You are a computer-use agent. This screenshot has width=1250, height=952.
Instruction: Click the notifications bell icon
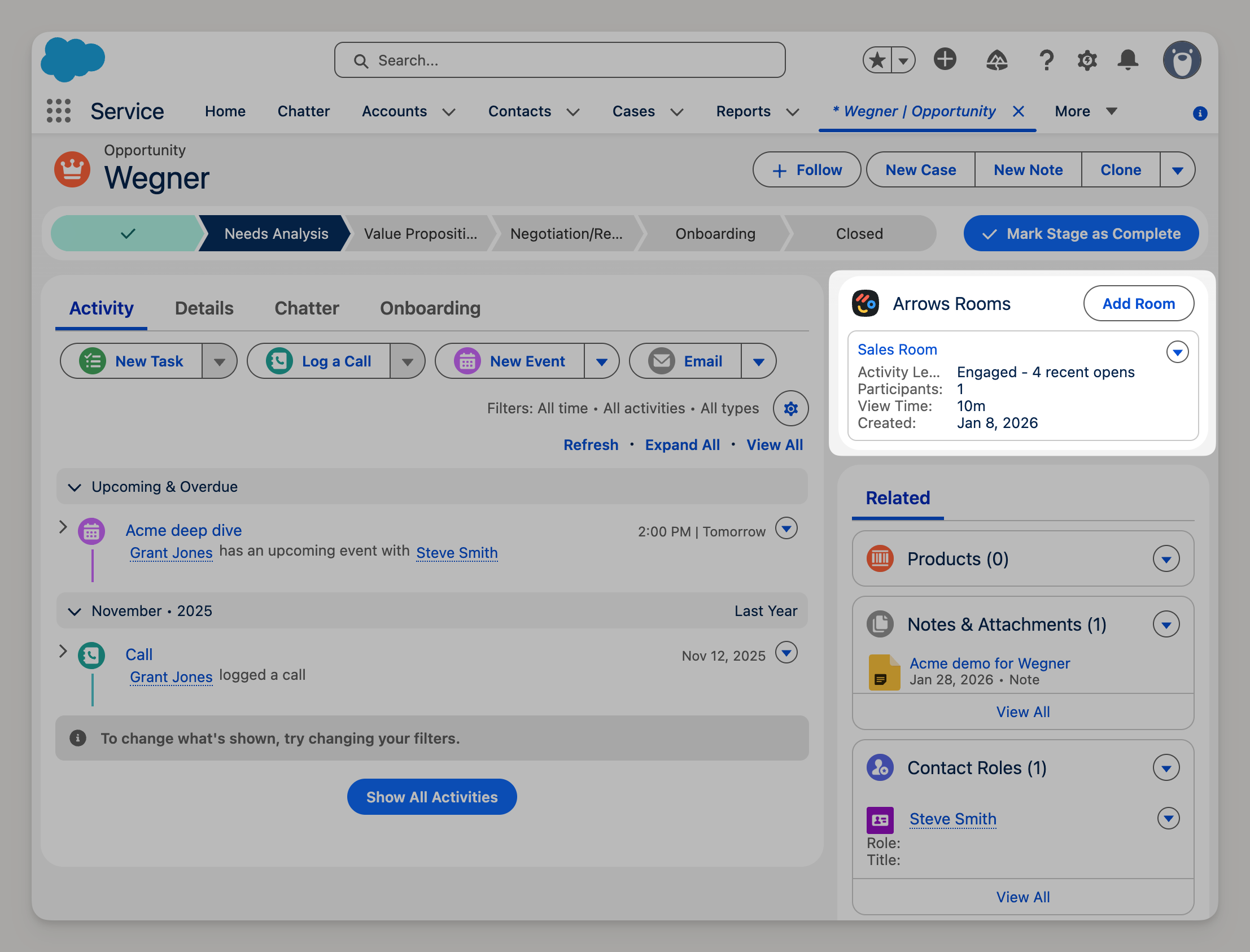pyautogui.click(x=1127, y=60)
